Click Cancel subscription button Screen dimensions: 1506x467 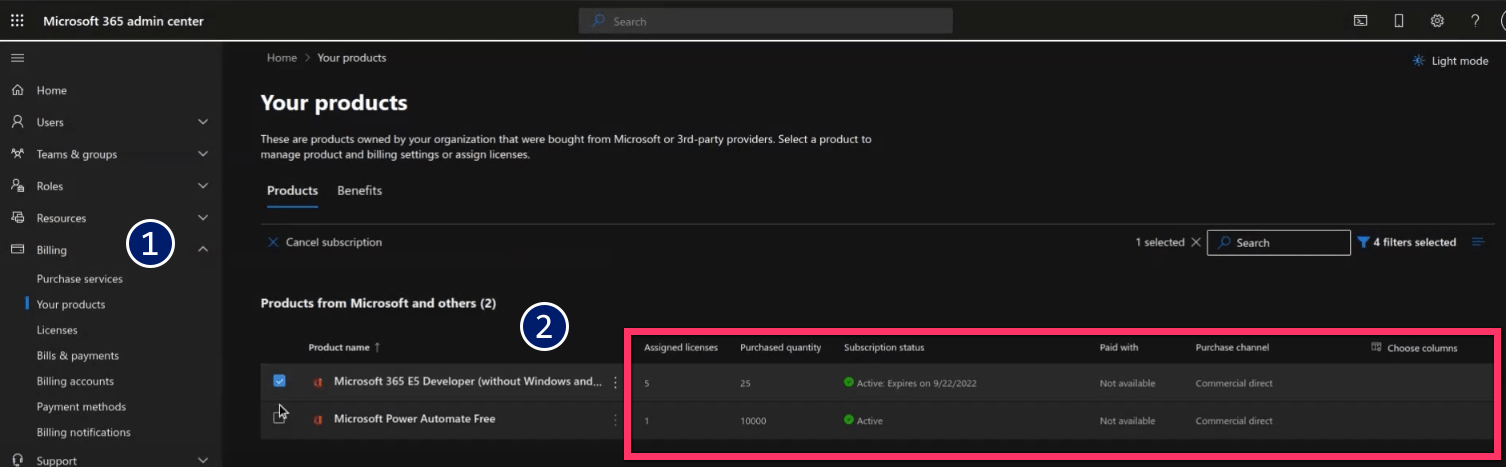tap(324, 242)
